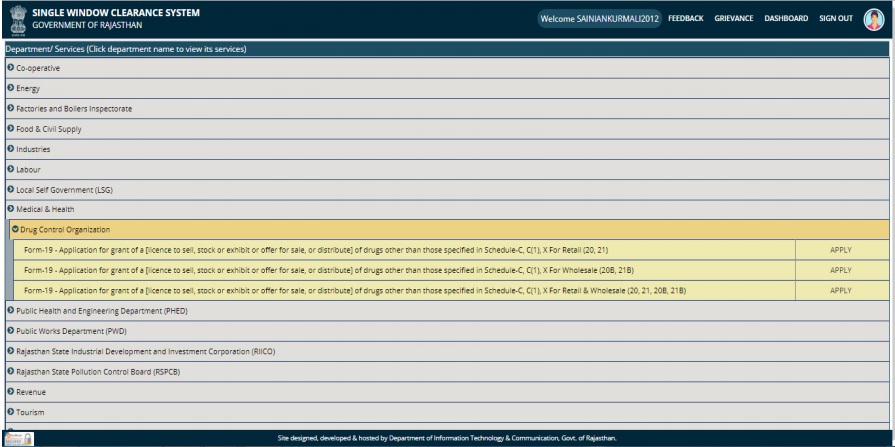
Task: Select Public Works Department (PWD) row
Action: 71,331
